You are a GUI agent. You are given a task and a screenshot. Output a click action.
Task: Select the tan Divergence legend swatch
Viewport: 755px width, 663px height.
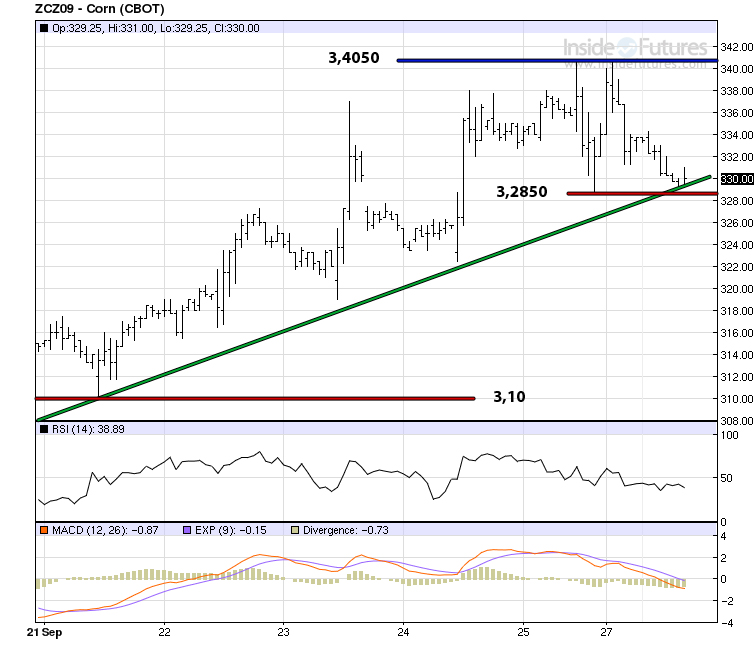click(295, 528)
